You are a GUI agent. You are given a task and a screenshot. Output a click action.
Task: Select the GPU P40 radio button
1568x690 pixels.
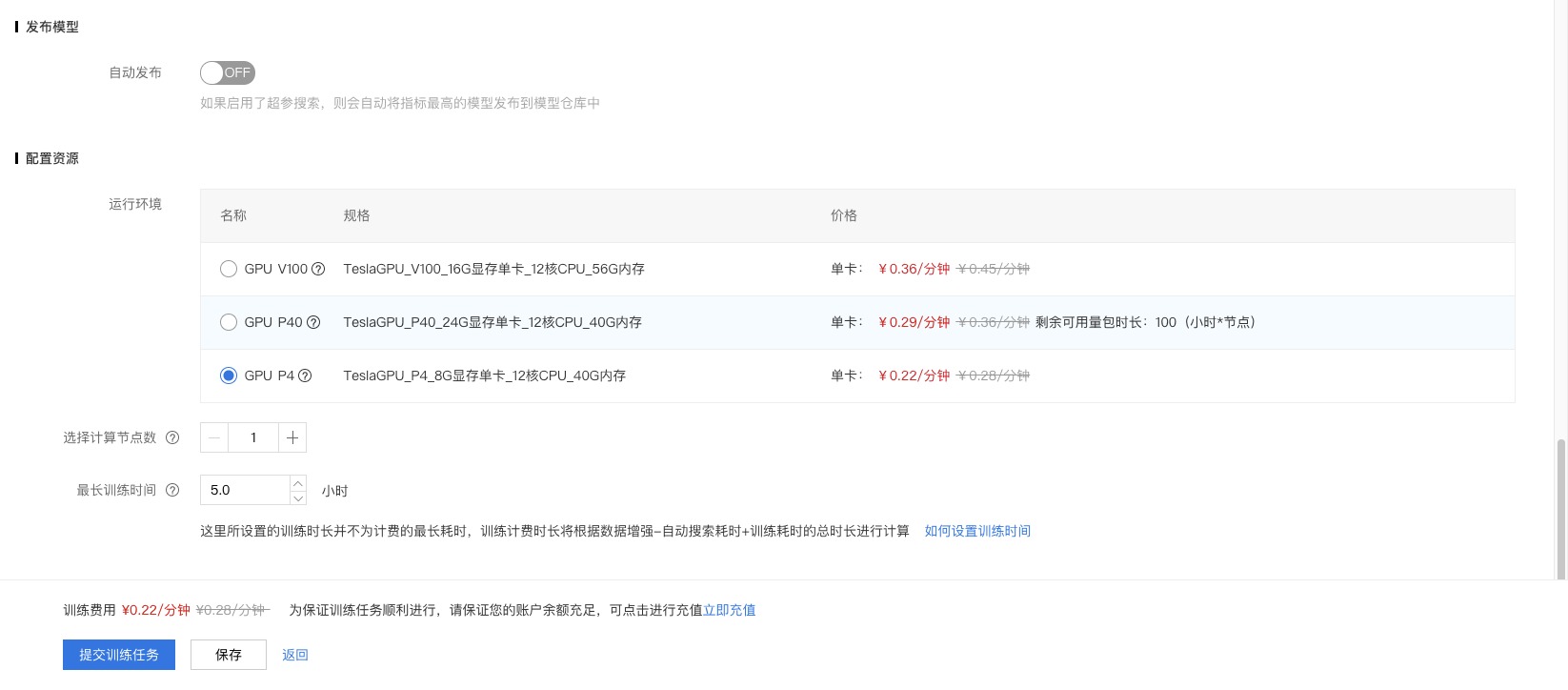(x=229, y=322)
